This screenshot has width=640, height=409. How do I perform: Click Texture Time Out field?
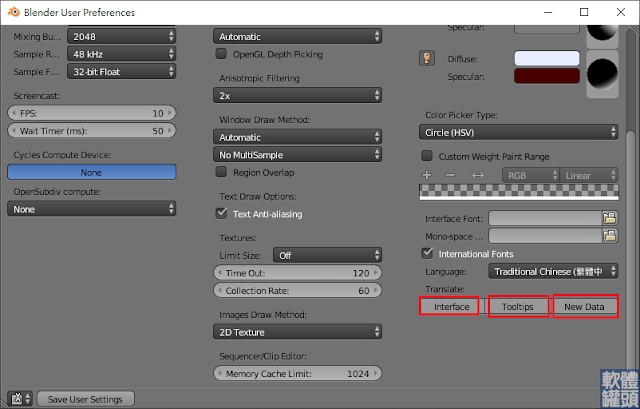click(x=297, y=273)
